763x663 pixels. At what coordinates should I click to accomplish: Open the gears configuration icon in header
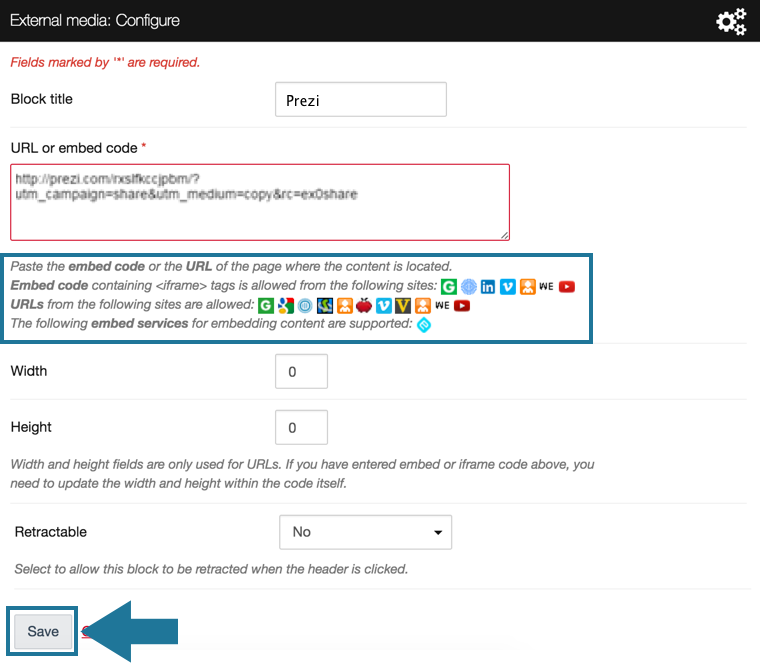(731, 21)
